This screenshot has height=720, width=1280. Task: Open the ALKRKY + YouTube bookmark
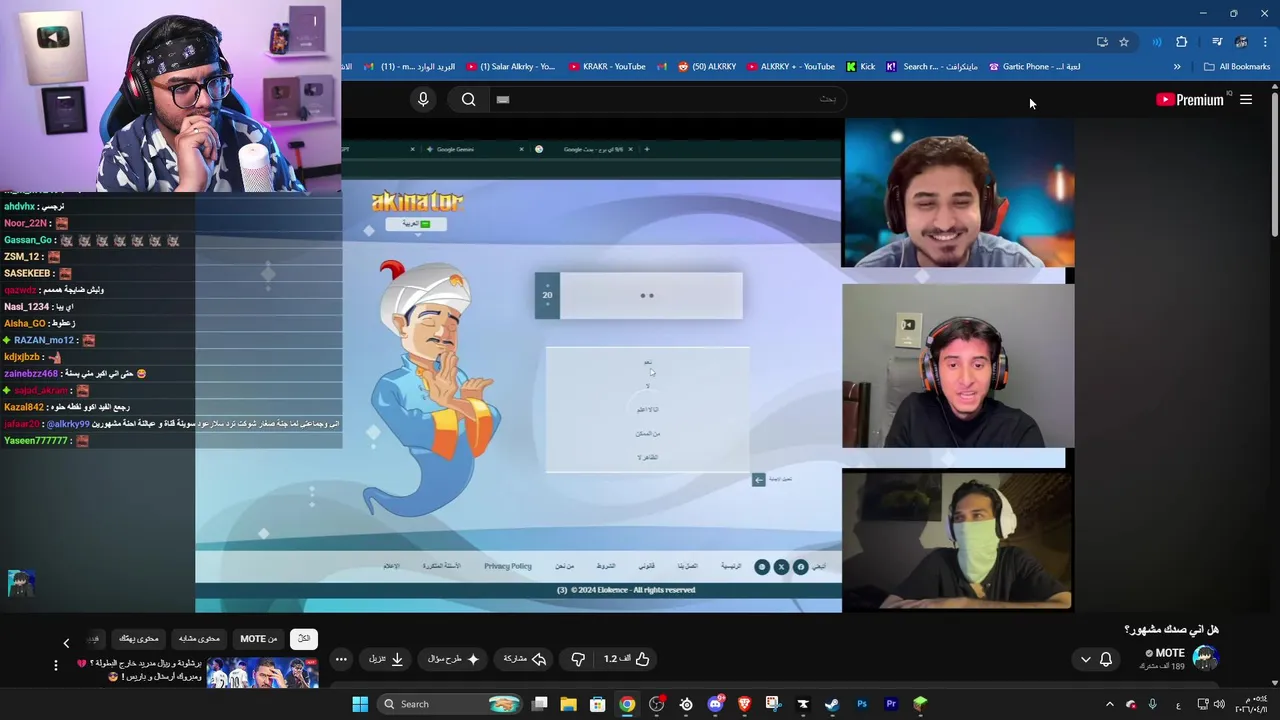791,67
